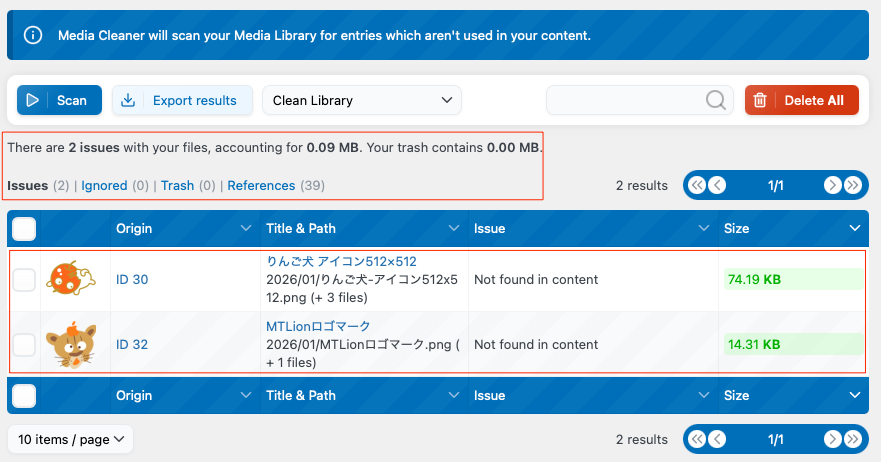Go to previous page in top pagination
This screenshot has width=881, height=462.
pos(716,185)
